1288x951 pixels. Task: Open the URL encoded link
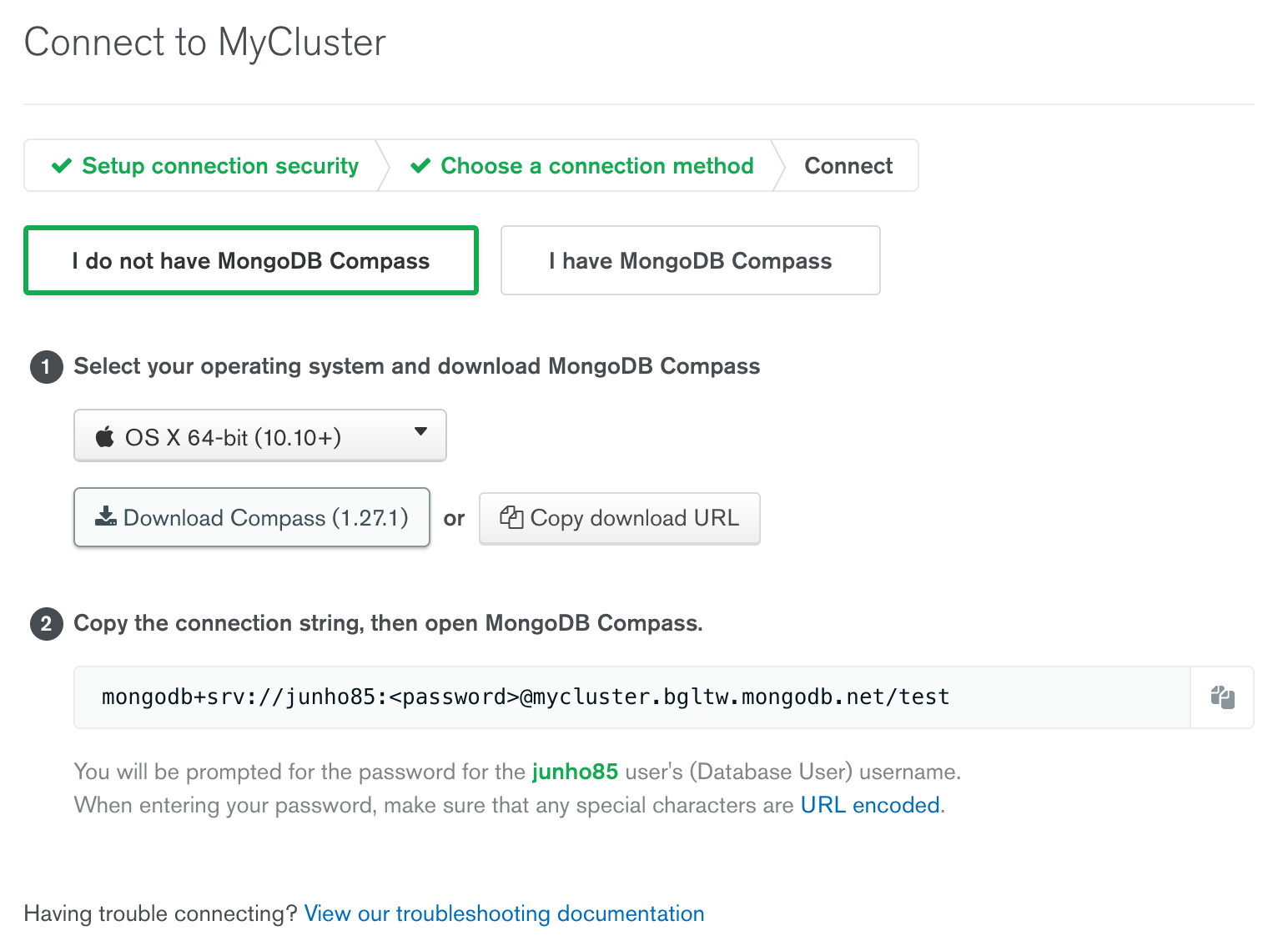[870, 805]
